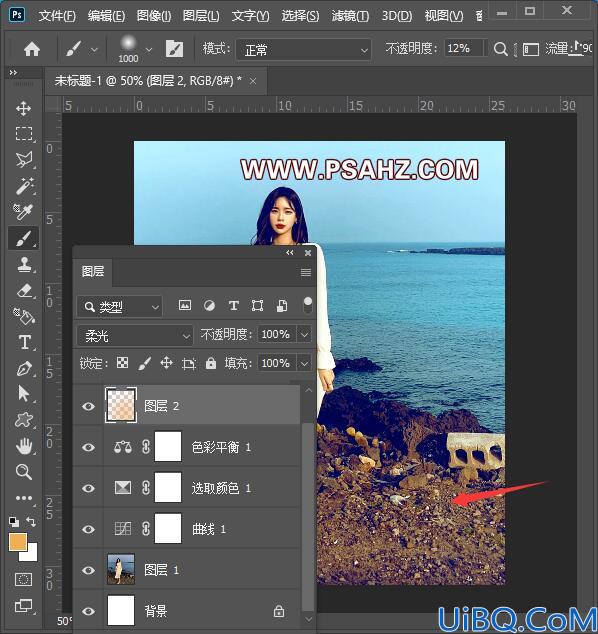Select the Polygonal Lasso tool
This screenshot has width=598, height=634.
click(x=24, y=160)
